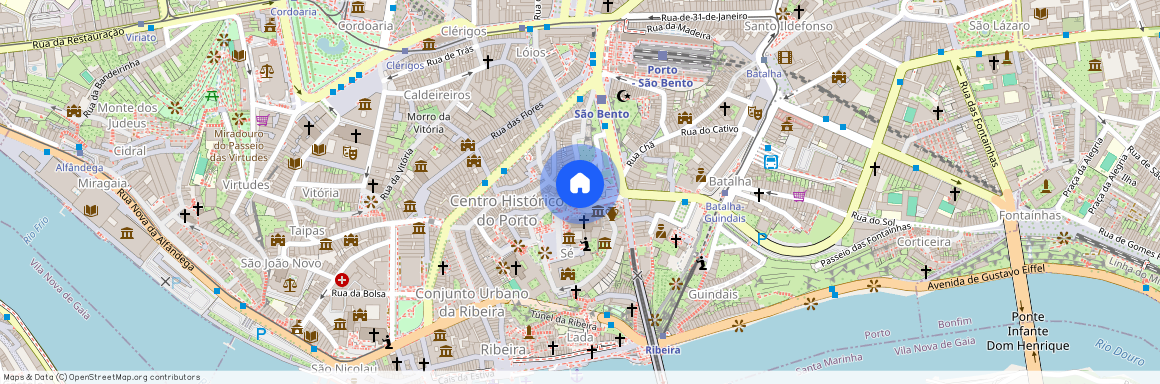The height and width of the screenshot is (384, 1160).
Task: Select the Corticeira label
Action: 923,242
